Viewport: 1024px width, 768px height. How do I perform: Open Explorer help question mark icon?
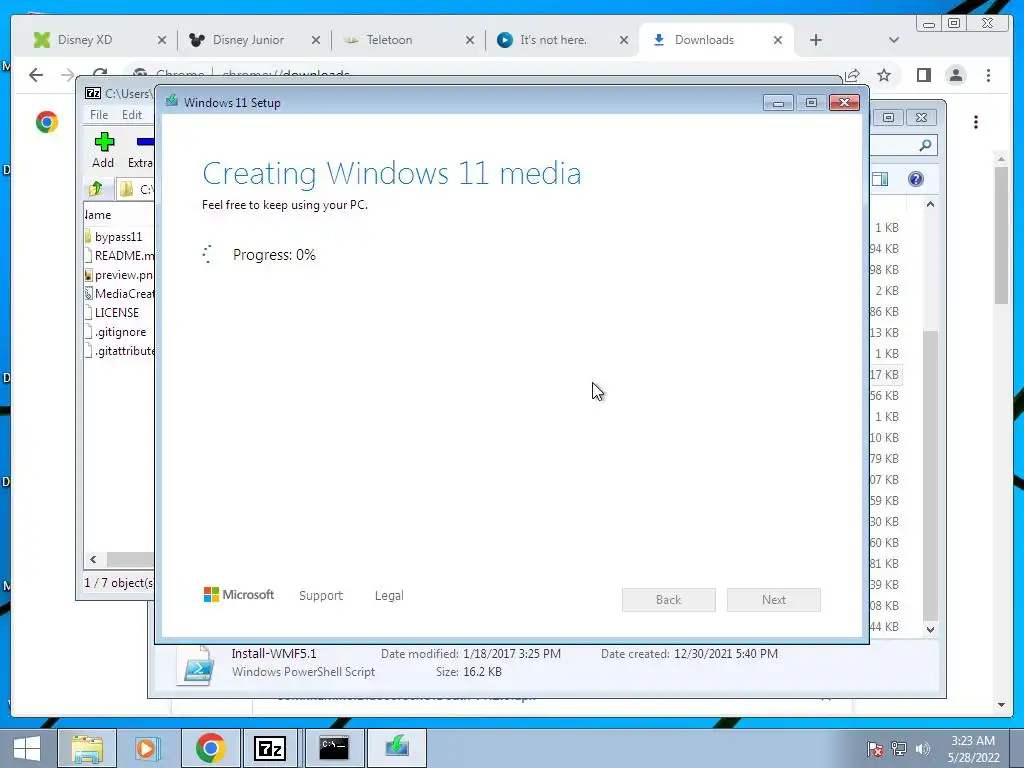point(916,179)
